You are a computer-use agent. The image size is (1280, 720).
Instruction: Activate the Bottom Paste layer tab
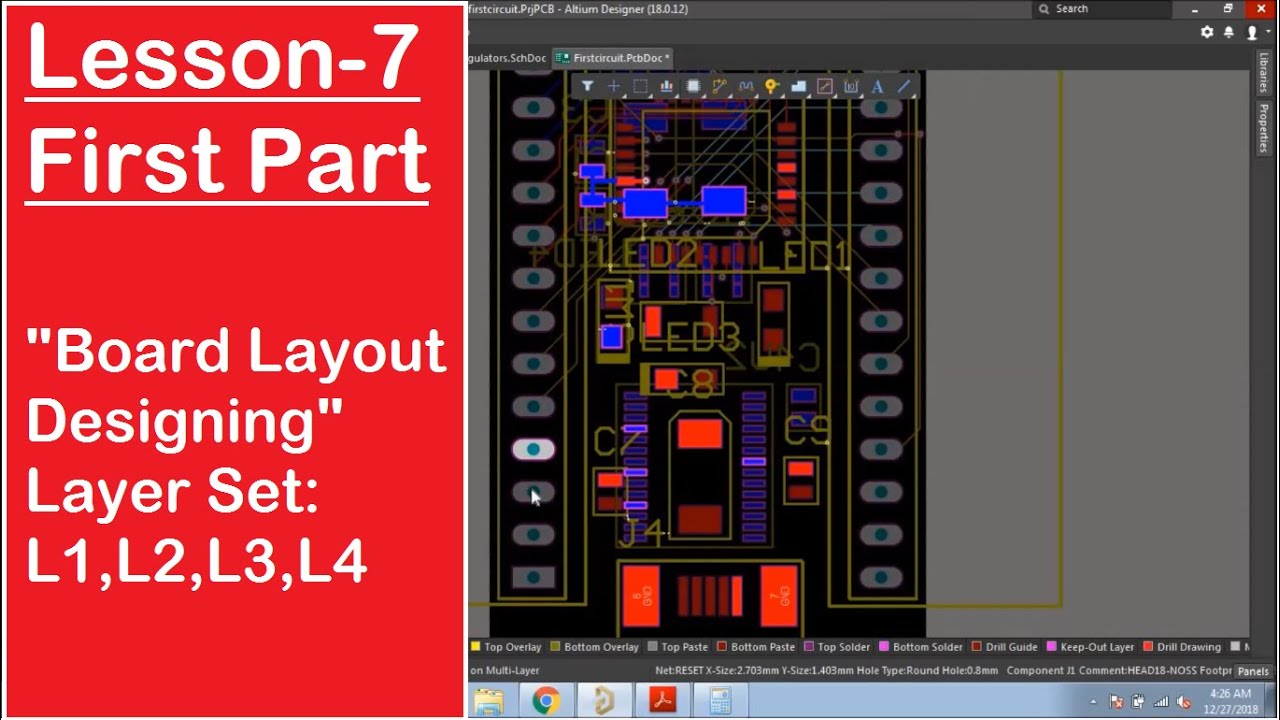(x=756, y=647)
